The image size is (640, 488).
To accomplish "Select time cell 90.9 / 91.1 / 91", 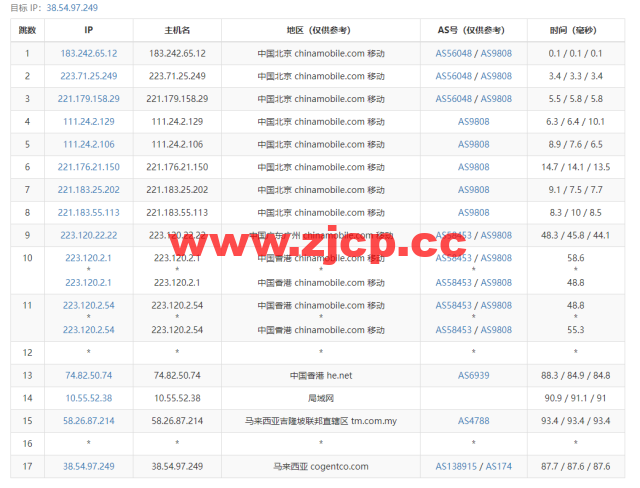I will (x=576, y=398).
